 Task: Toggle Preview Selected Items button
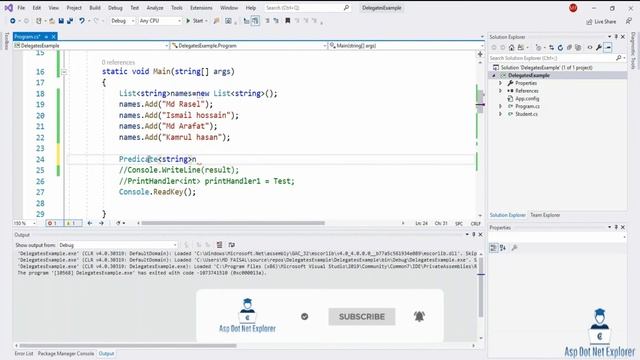click(x=608, y=48)
